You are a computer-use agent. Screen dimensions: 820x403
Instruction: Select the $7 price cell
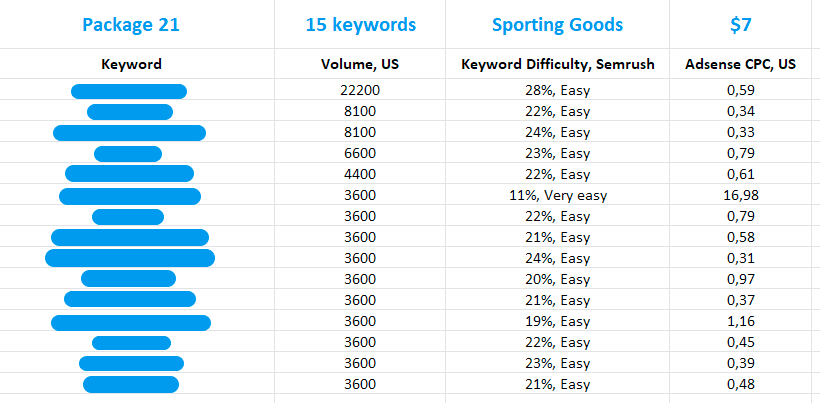click(x=741, y=25)
